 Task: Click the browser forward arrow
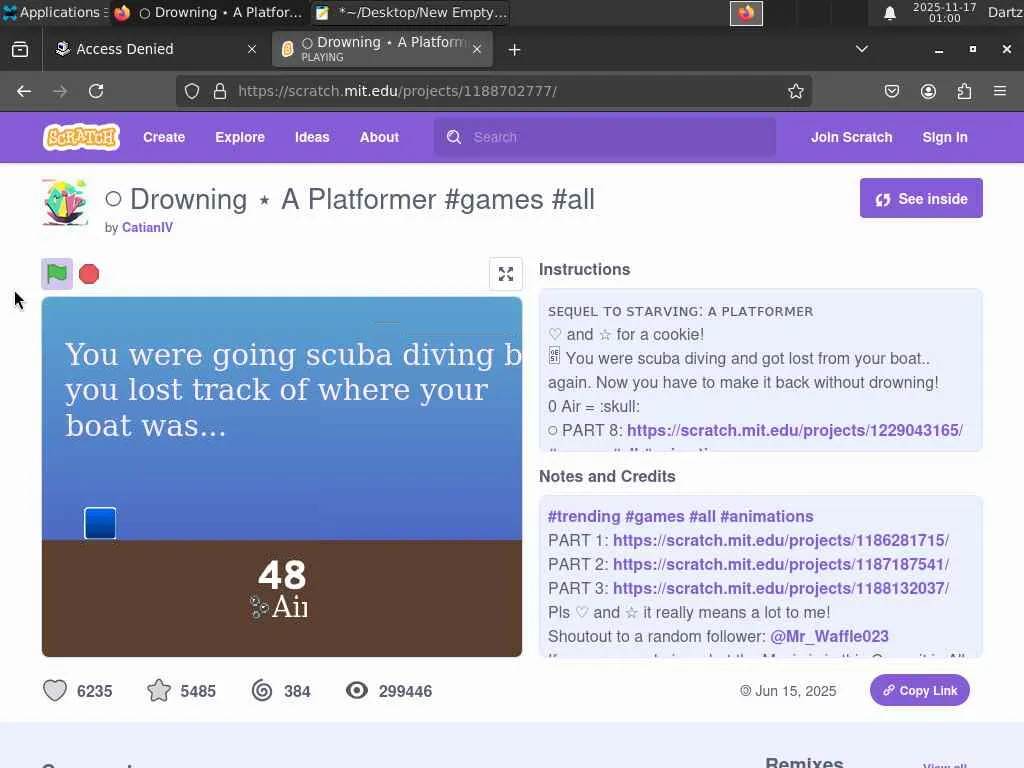tap(60, 91)
